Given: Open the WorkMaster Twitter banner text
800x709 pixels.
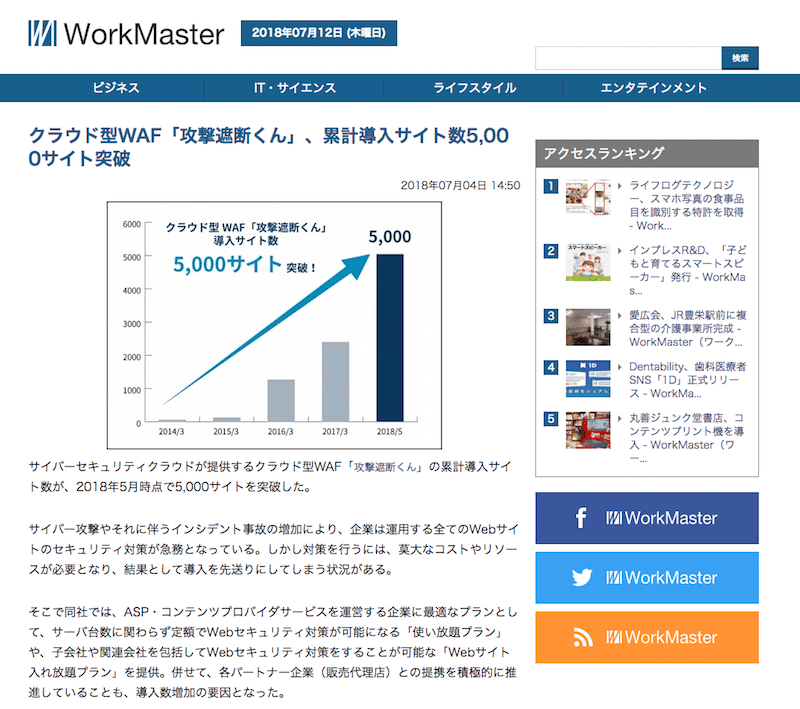Looking at the screenshot, I should [661, 578].
